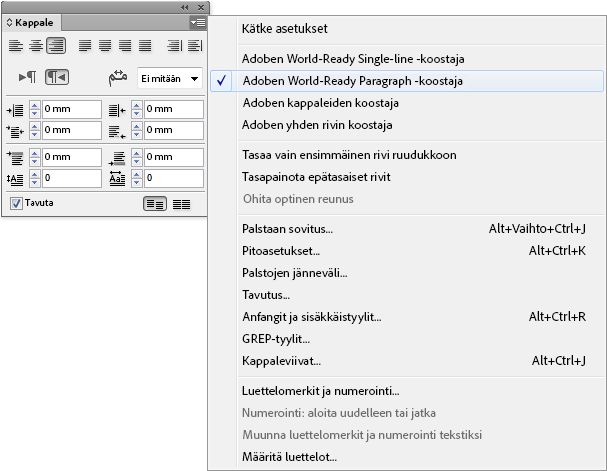Image resolution: width=607 pixels, height=471 pixels.
Task: Click the left indent value field
Action: (72, 109)
